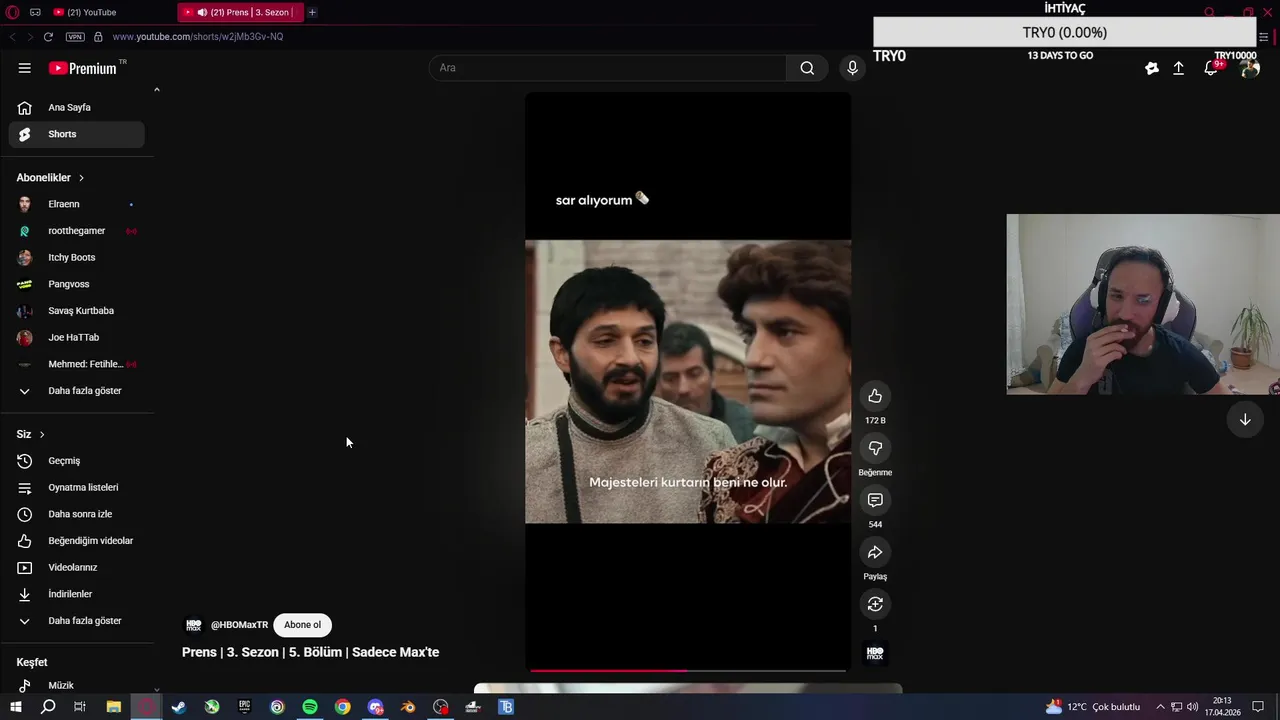Image resolution: width=1280 pixels, height=720 pixels.
Task: Click the Short video to pause
Action: 688,381
